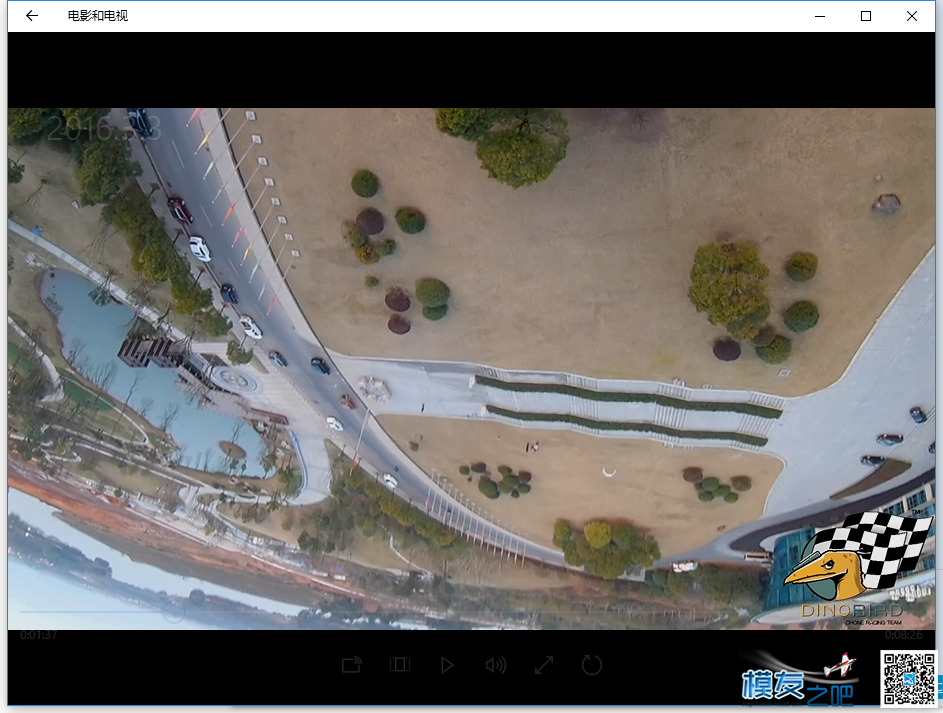The width and height of the screenshot is (943, 713).
Task: Toggle the repeat playback button
Action: (x=592, y=665)
